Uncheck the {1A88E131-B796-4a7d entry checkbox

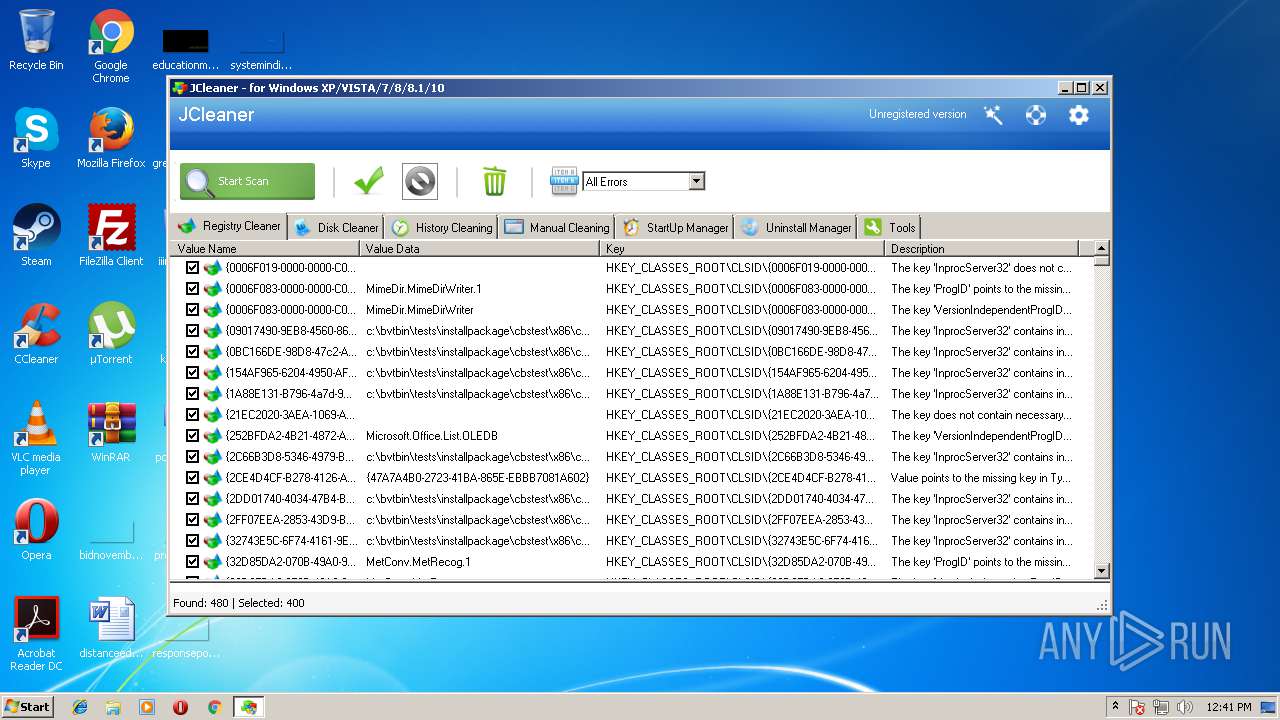tap(193, 393)
